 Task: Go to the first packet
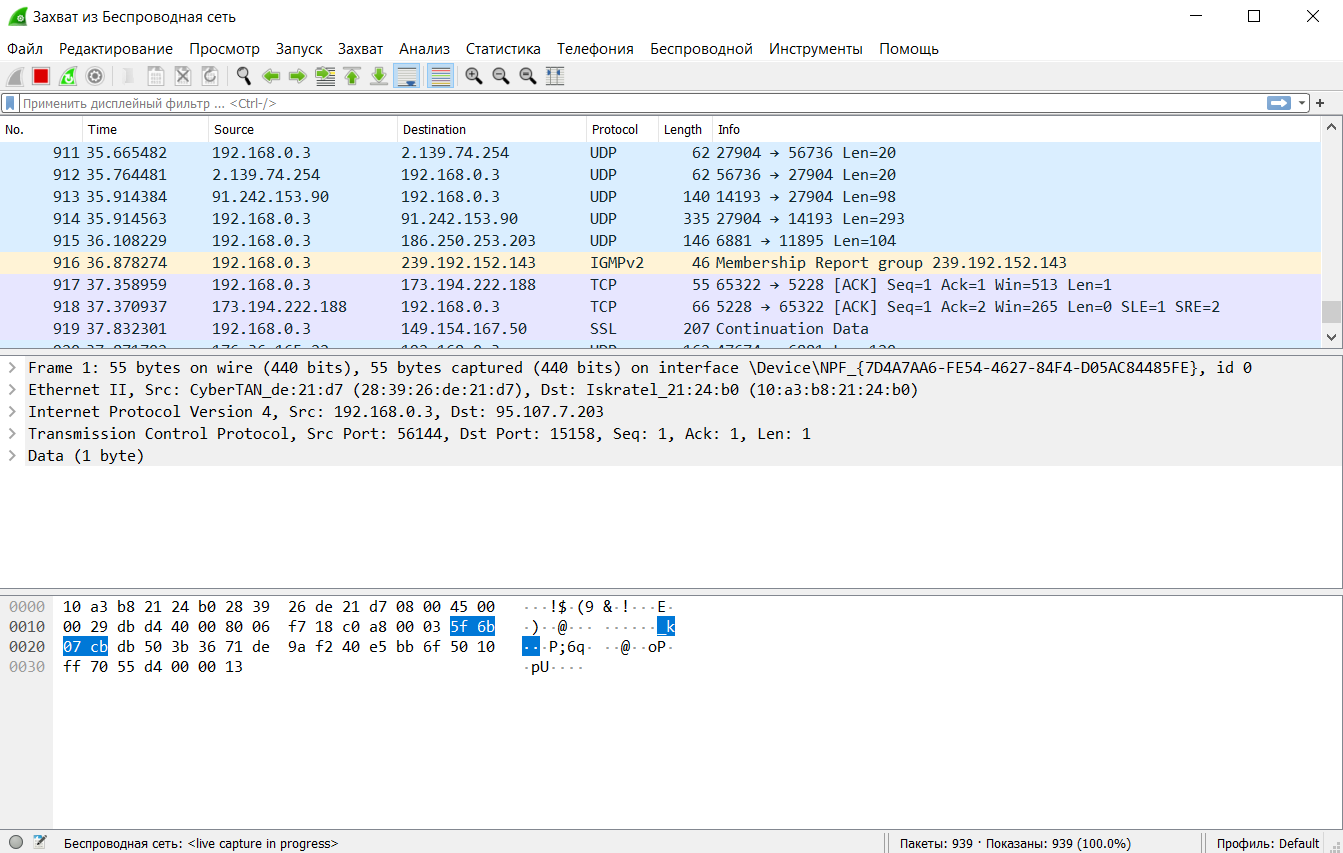coord(352,76)
